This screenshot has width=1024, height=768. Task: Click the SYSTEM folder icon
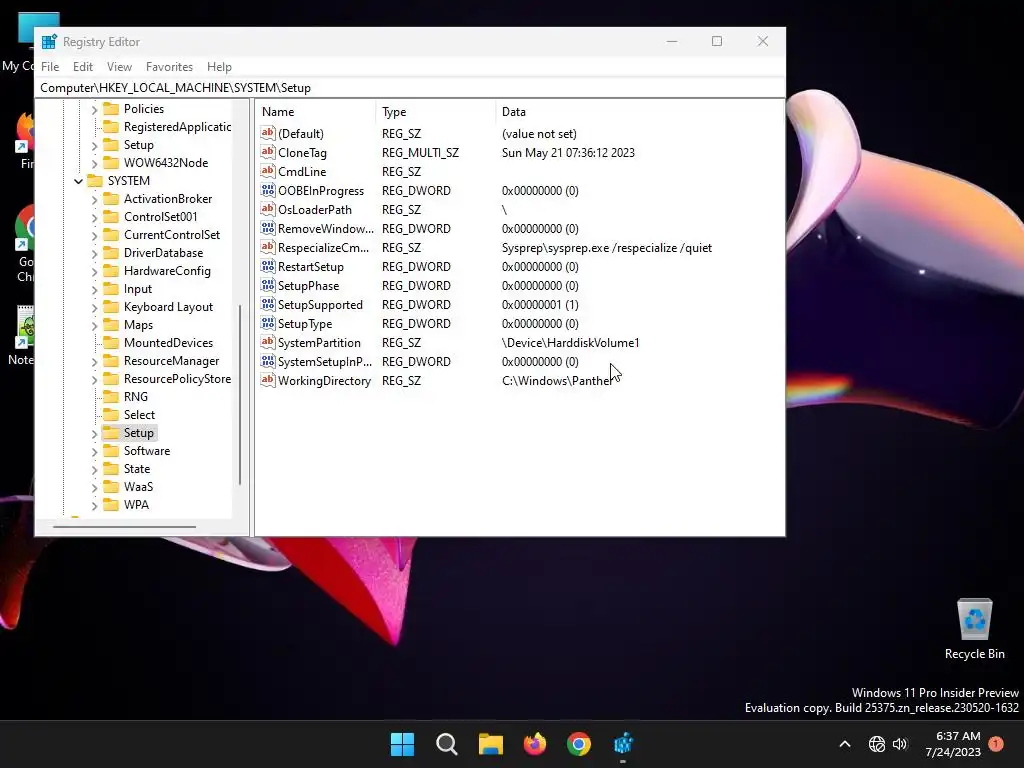95,180
